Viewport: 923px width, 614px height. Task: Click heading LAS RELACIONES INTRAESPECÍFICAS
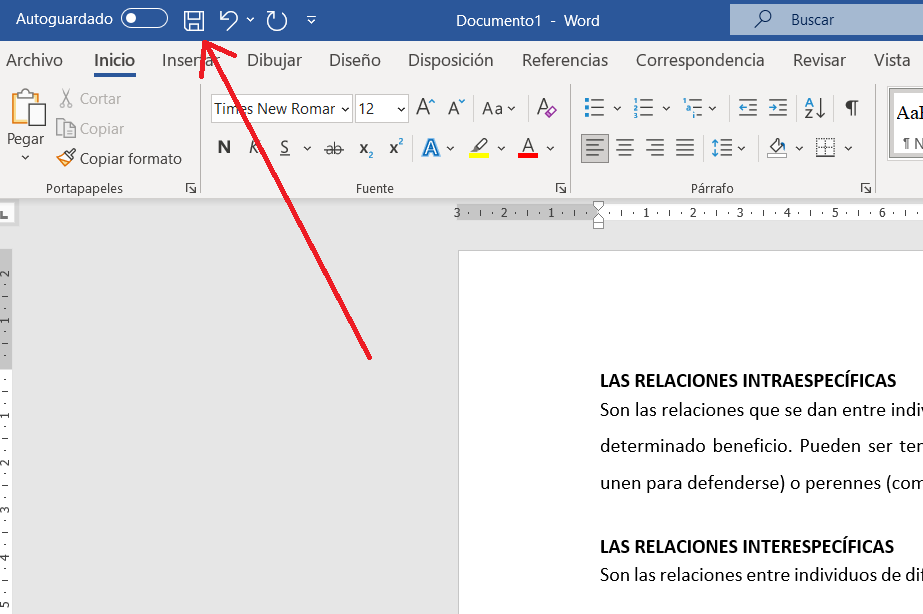tap(748, 381)
